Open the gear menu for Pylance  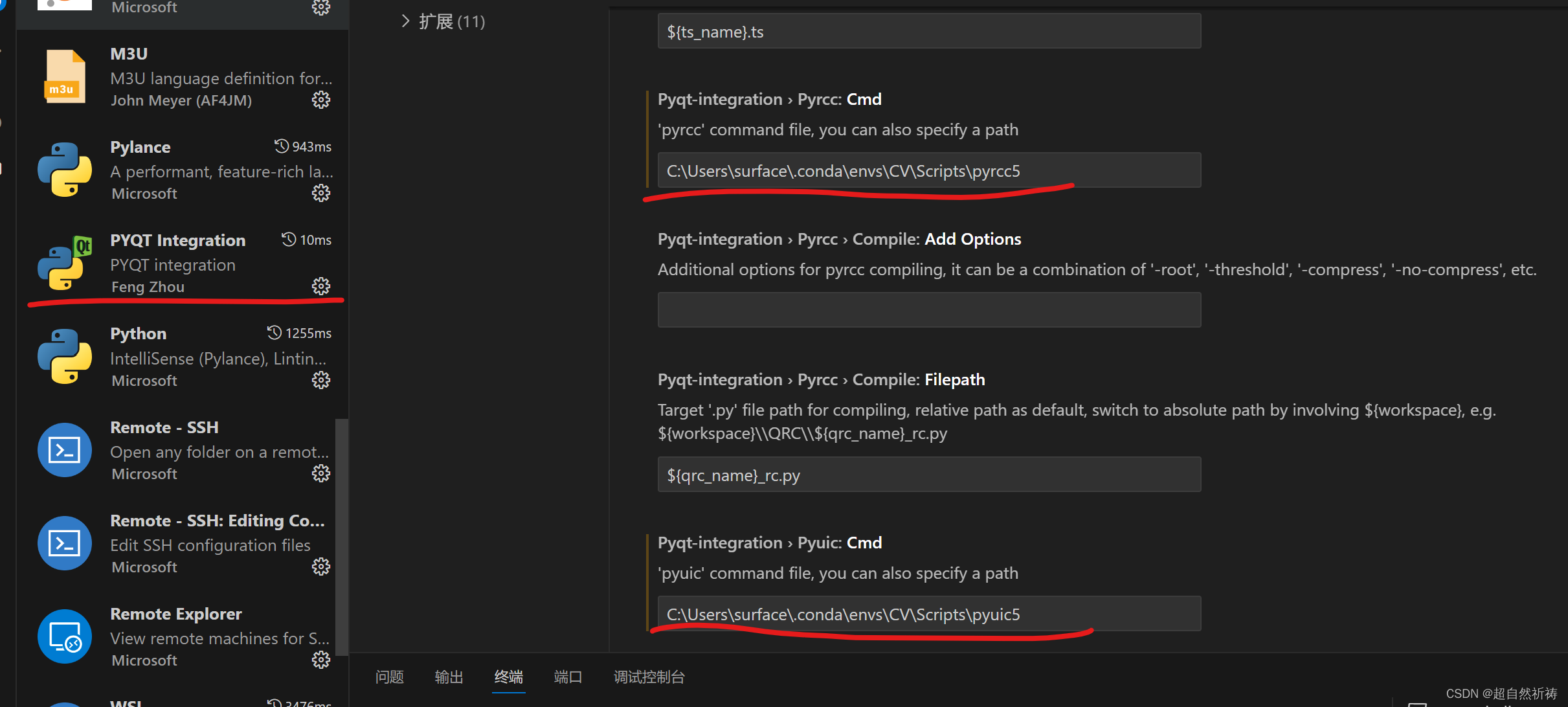pyautogui.click(x=321, y=192)
